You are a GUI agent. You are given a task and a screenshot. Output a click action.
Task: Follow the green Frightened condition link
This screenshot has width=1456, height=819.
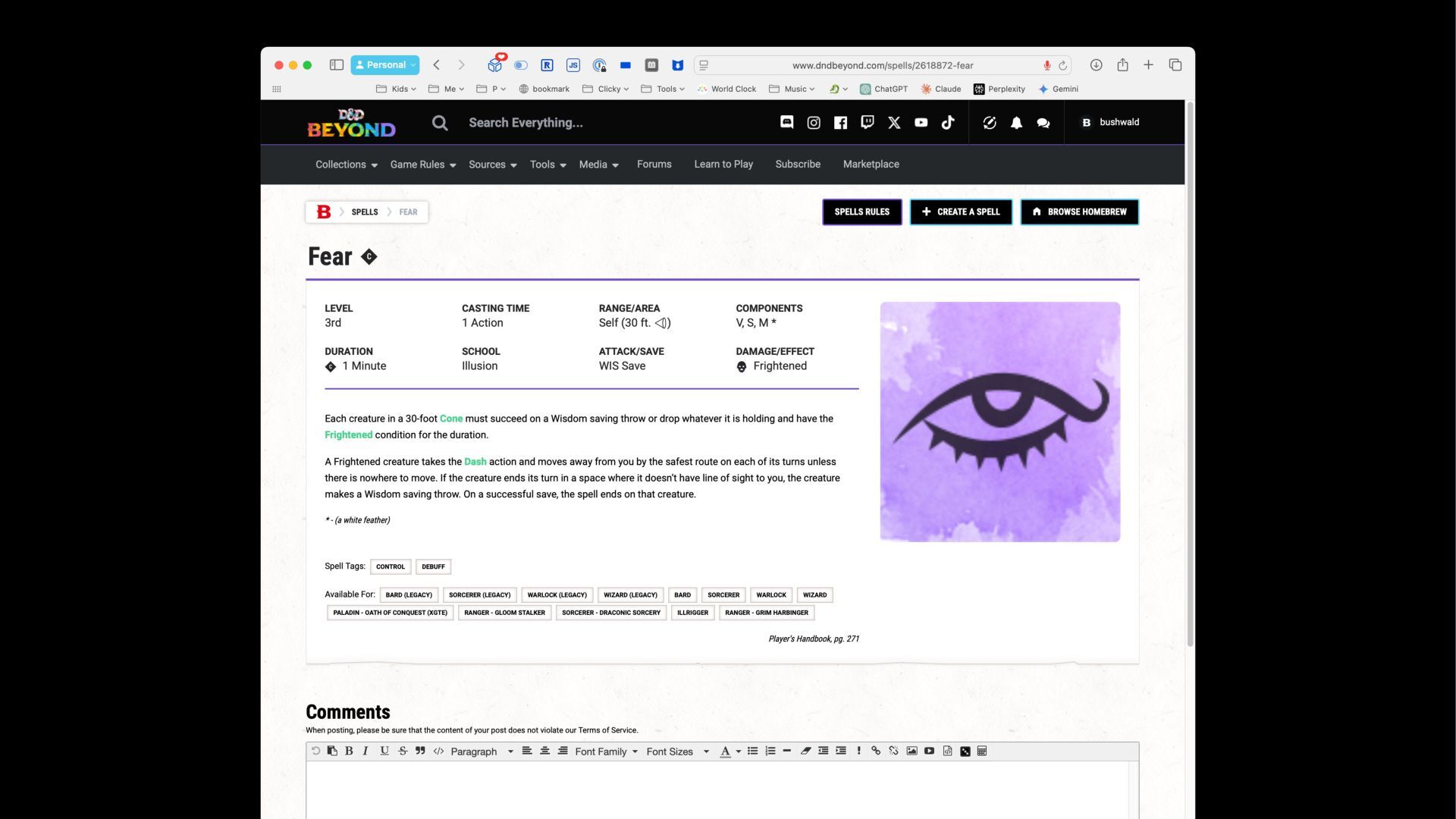(349, 435)
